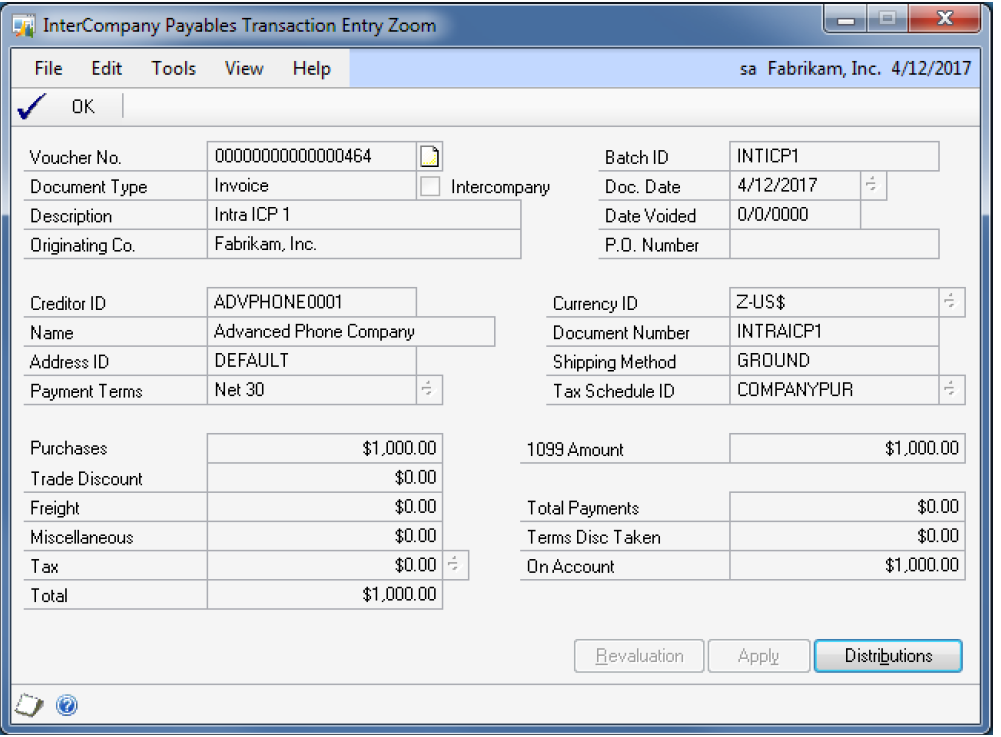This screenshot has height=737, width=1001.
Task: Open the Tools menu
Action: coord(173,69)
